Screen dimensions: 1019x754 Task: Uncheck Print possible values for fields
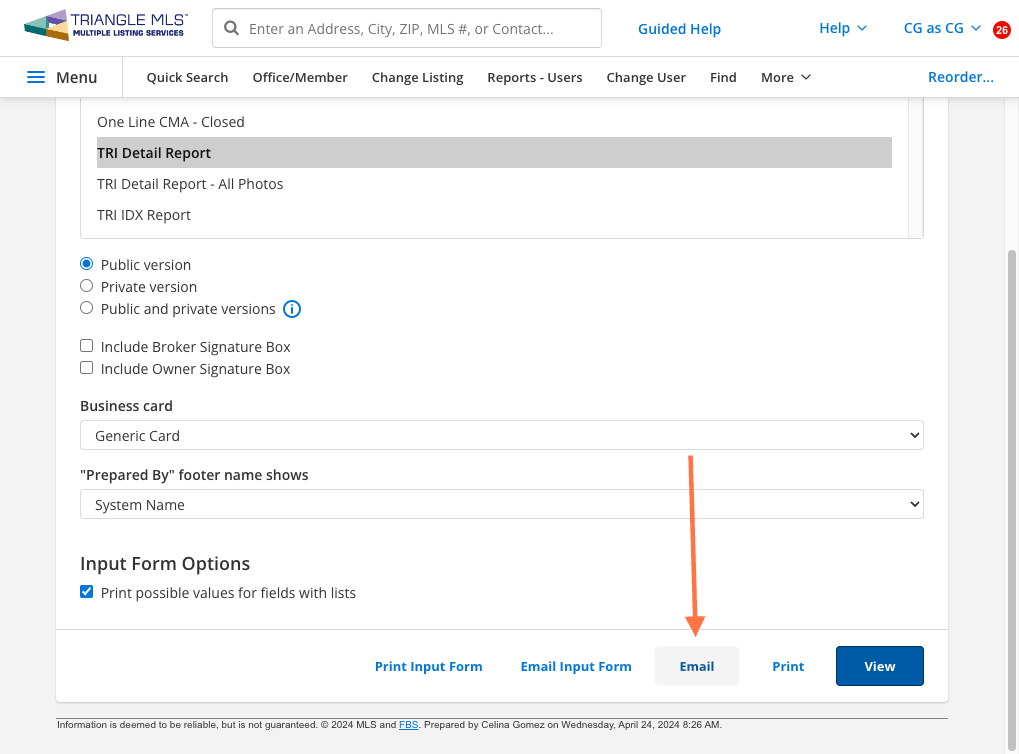[x=86, y=592]
